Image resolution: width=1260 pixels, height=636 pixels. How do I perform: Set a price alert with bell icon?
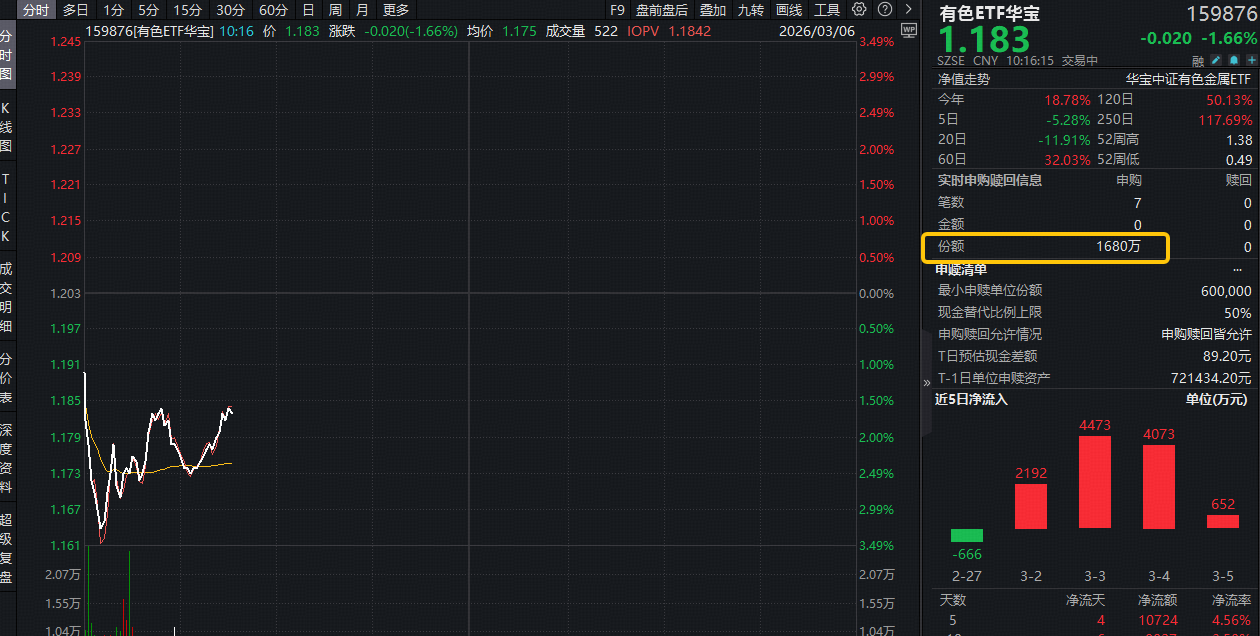pos(1234,61)
